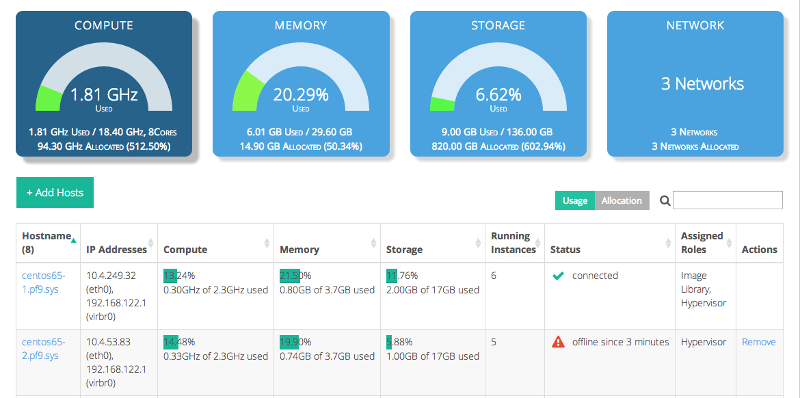Open host centos65-1.pf9.sys link
The height and width of the screenshot is (398, 800).
click(43, 282)
